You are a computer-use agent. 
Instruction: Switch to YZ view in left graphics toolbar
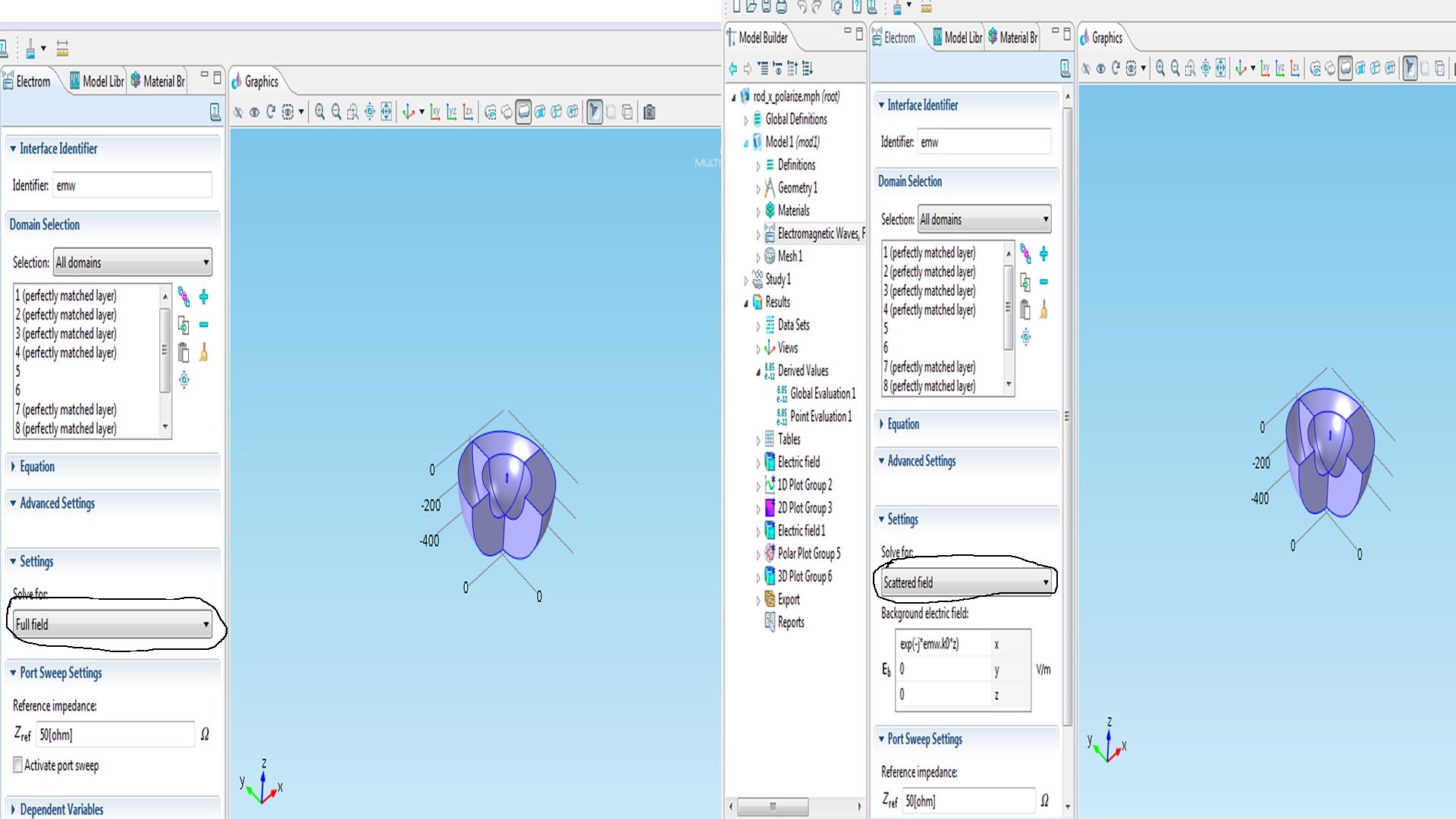pos(452,112)
